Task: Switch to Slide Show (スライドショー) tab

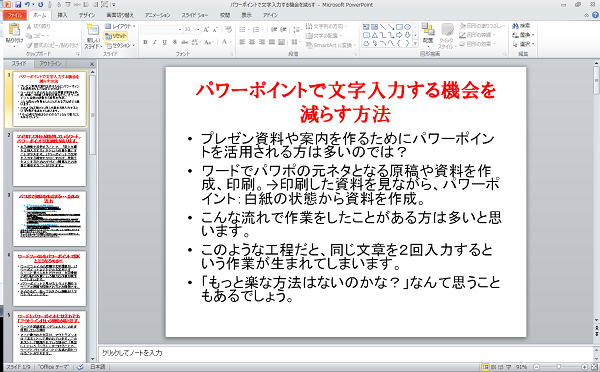Action: (x=195, y=15)
